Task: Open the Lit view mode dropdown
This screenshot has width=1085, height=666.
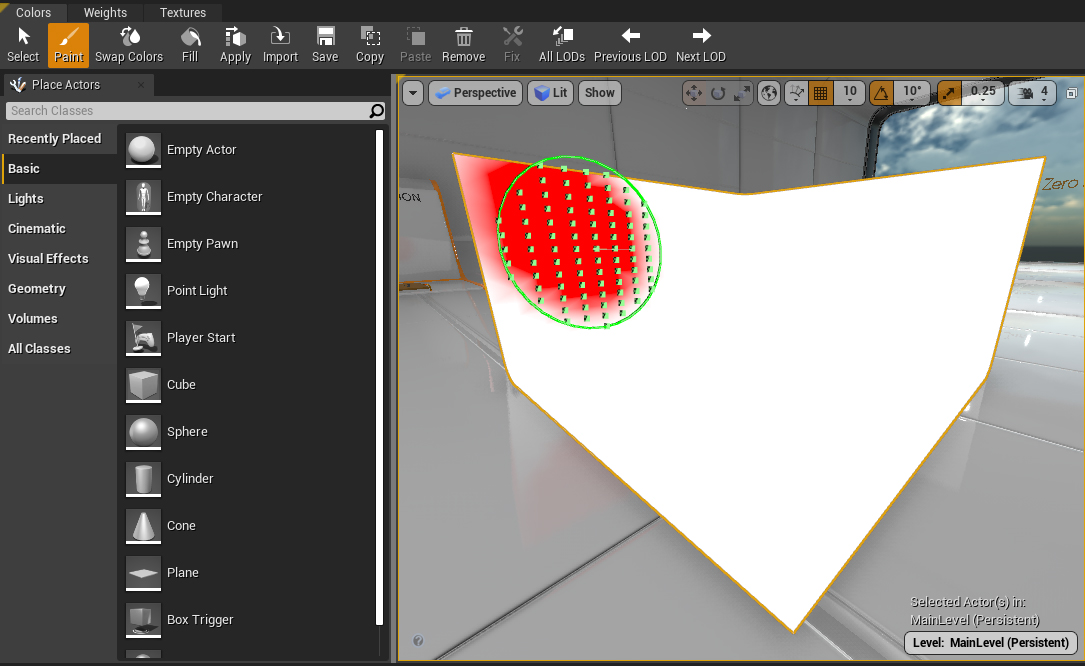Action: (551, 93)
